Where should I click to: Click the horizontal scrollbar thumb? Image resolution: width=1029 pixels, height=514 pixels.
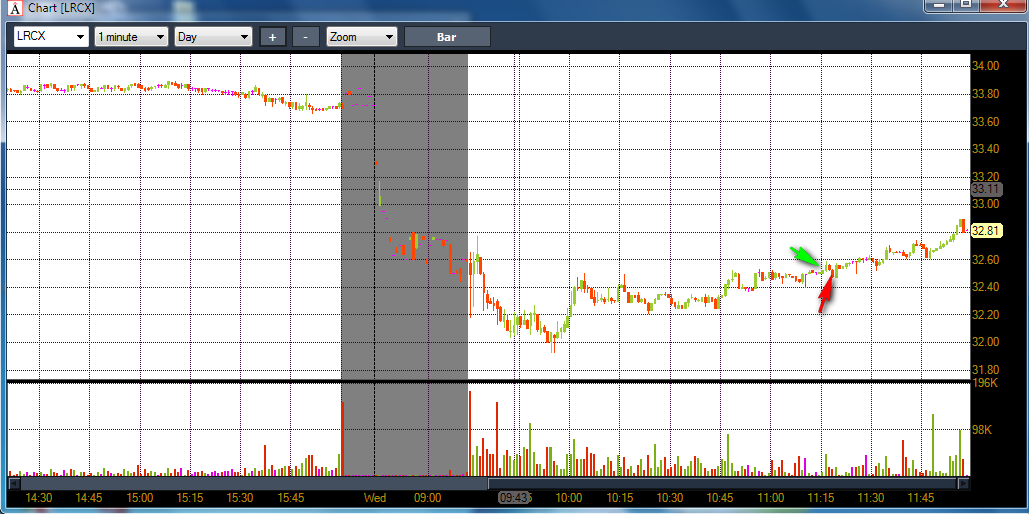723,483
